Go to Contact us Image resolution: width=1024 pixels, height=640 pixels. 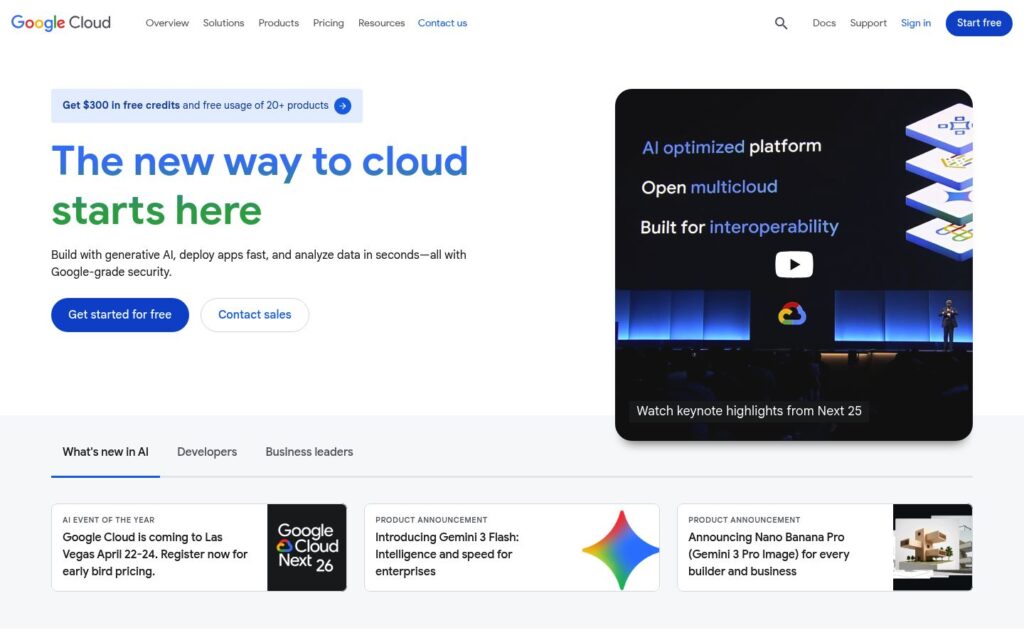(442, 23)
